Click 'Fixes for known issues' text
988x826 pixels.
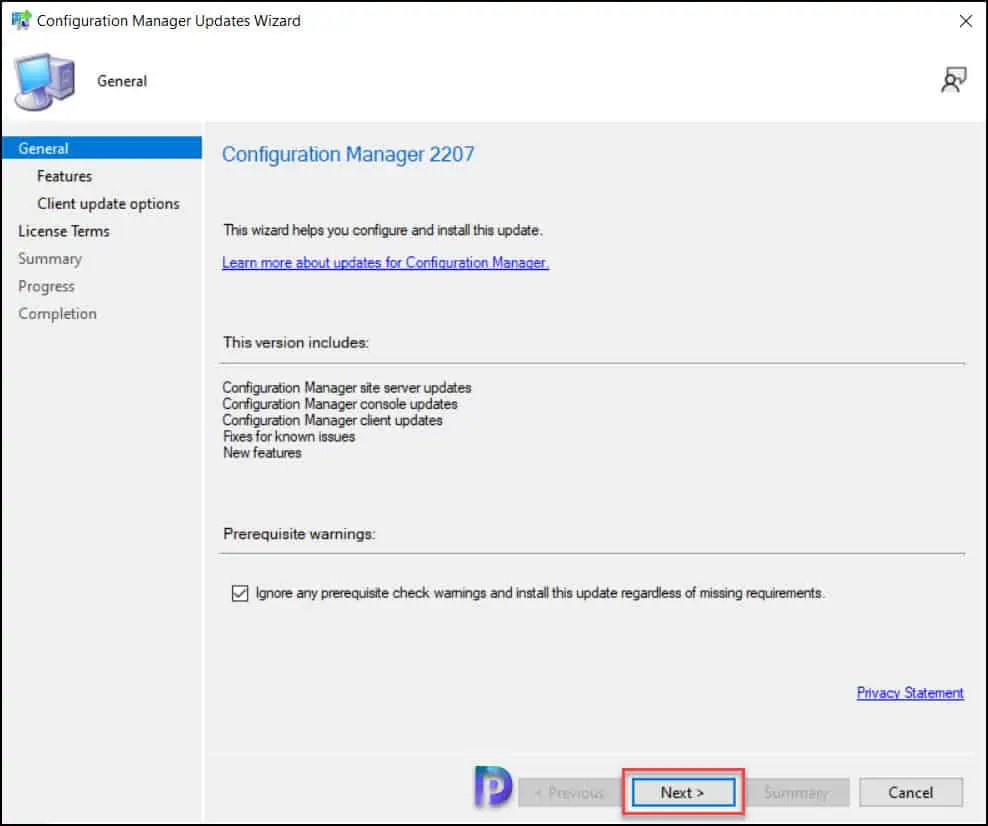coord(289,437)
